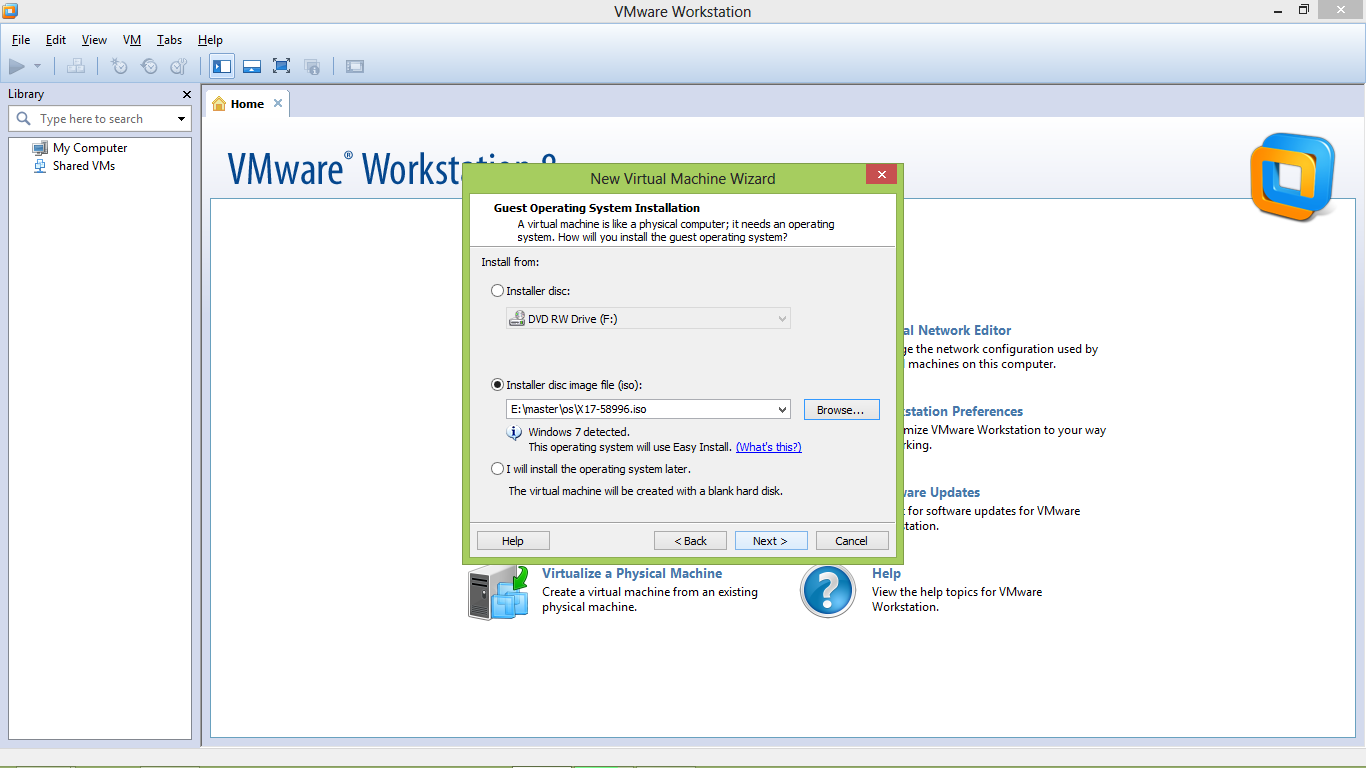The image size is (1366, 768).
Task: Click the ISO image path field
Action: click(648, 409)
